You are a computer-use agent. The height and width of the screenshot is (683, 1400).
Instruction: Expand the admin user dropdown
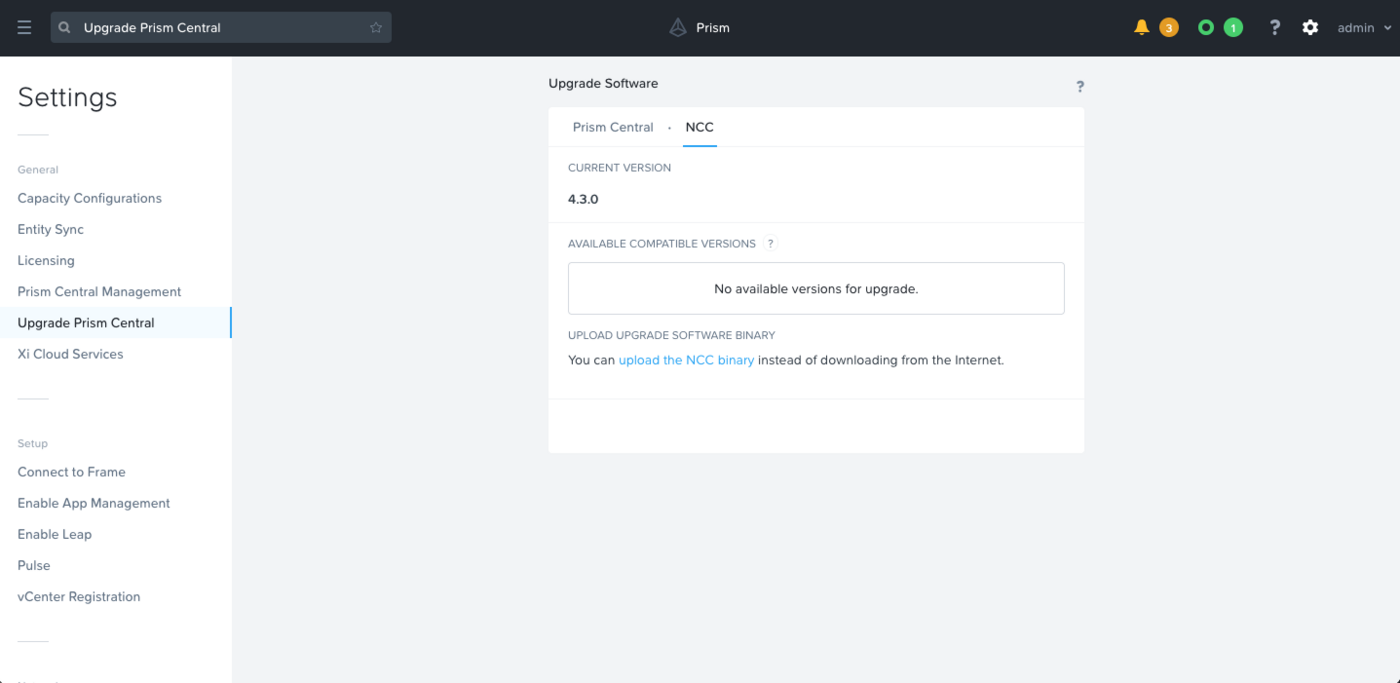[x=1364, y=28]
